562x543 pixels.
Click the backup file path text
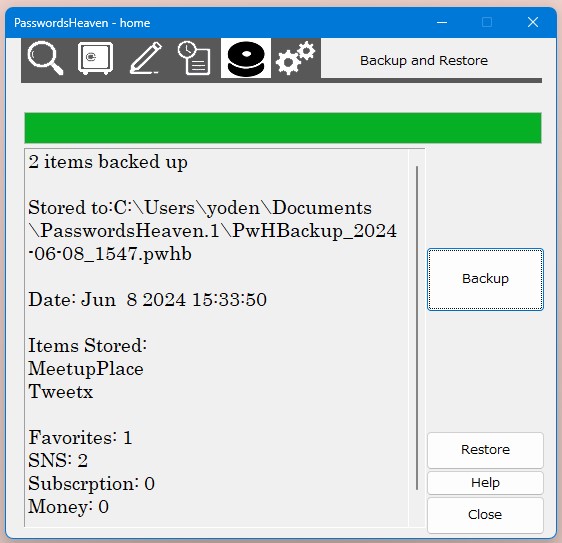coord(213,231)
